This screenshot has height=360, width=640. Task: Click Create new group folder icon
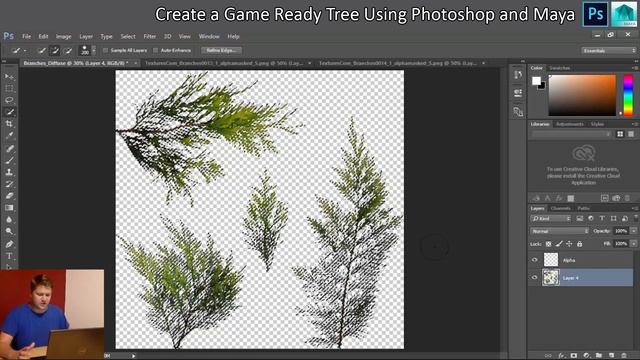[x=599, y=356]
